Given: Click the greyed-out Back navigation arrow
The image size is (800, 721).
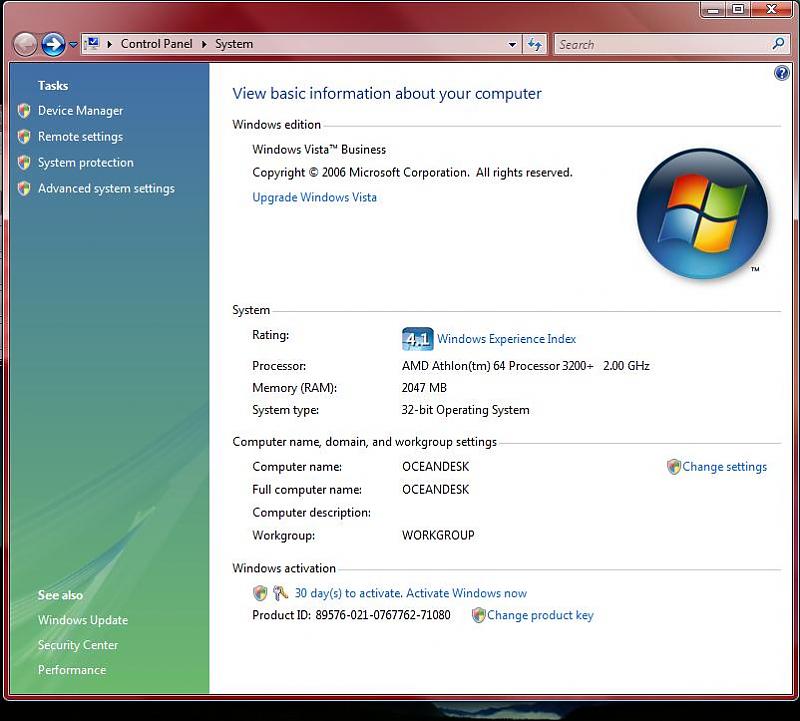Looking at the screenshot, I should click(26, 44).
